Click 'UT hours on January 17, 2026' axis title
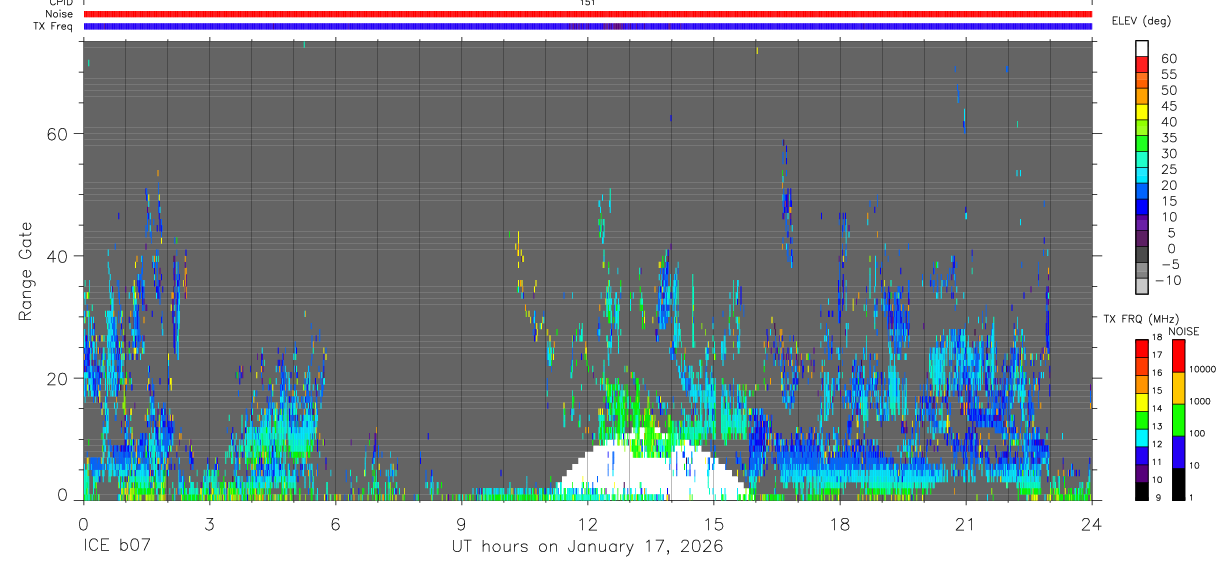 587,547
